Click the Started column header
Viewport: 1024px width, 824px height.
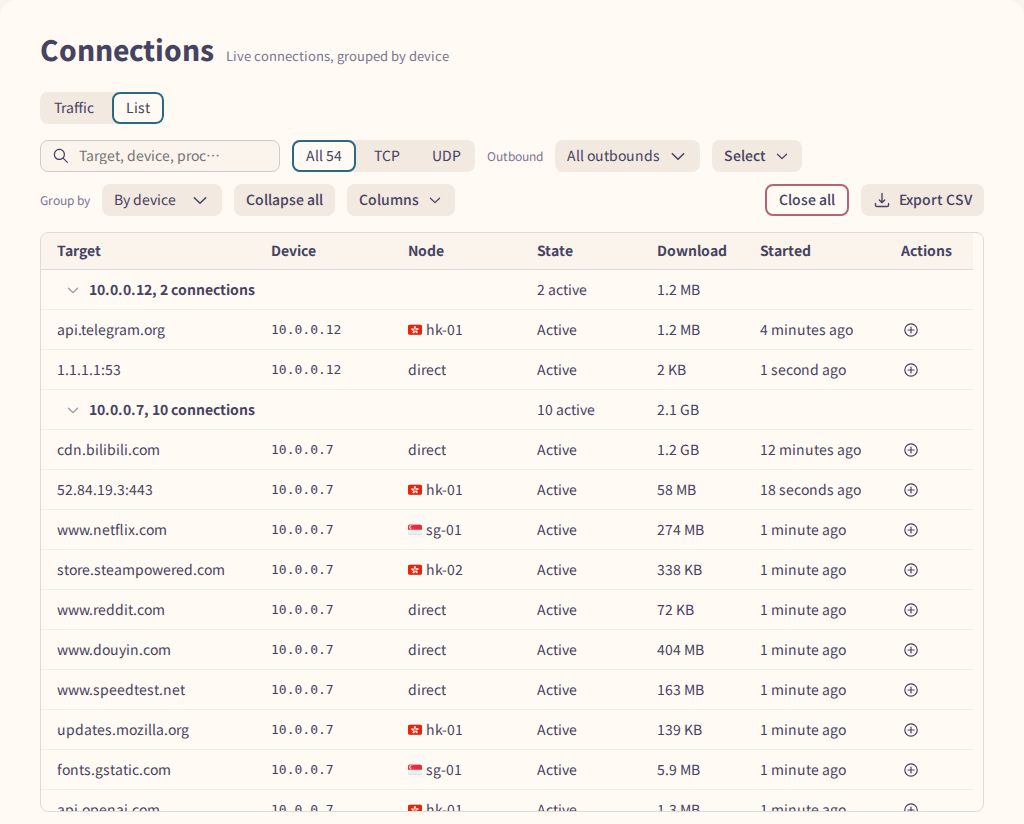785,251
